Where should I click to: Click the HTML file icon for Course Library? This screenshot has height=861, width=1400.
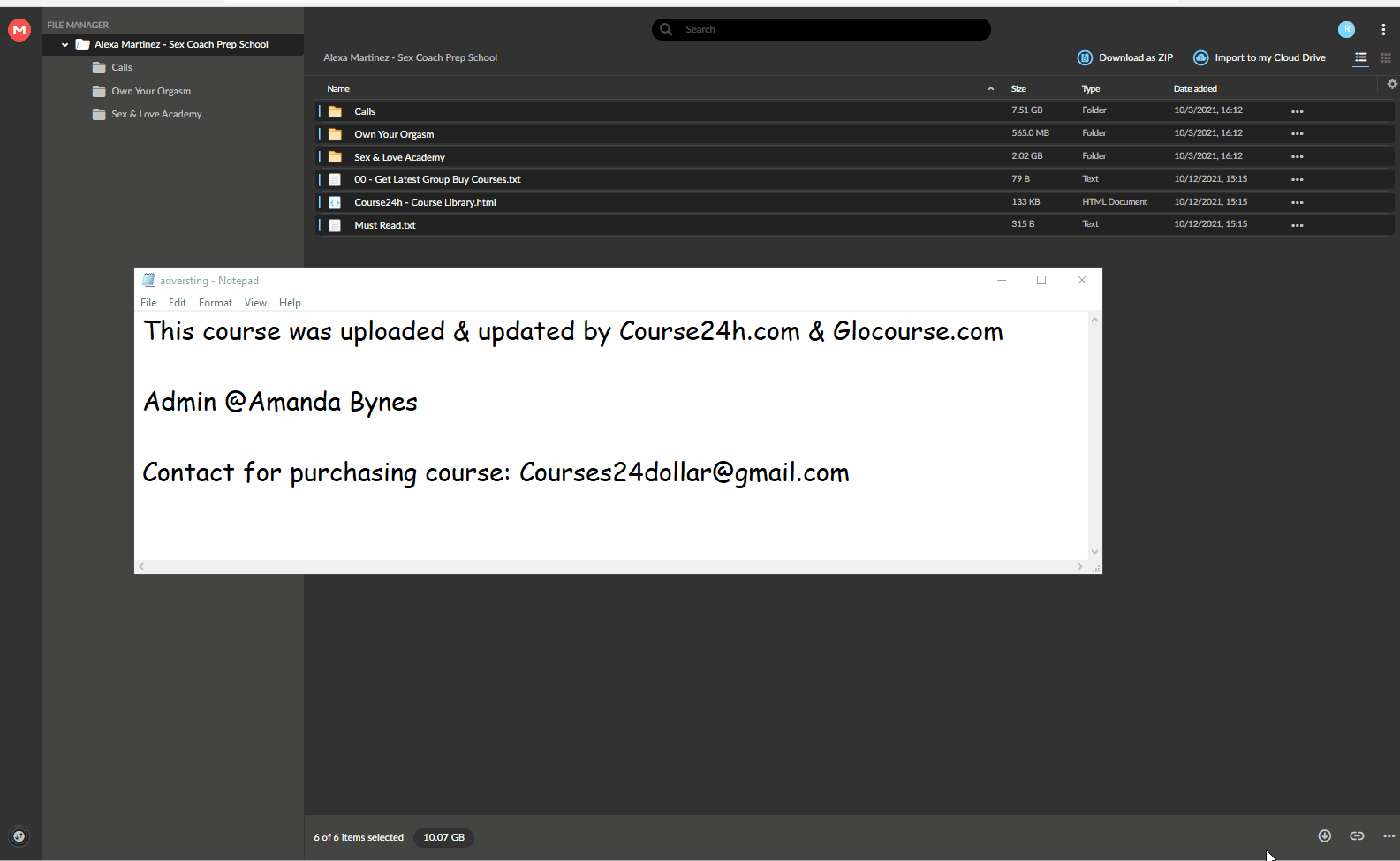point(335,202)
